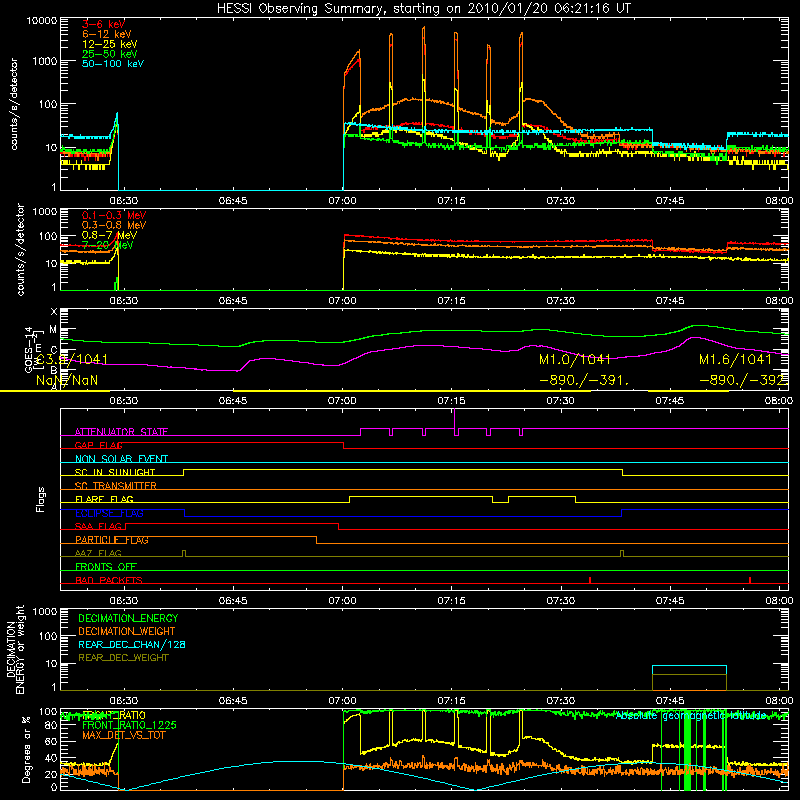800x800 pixels.
Task: Select the DECIMATION_ENERGY legend label
Action: pos(128,618)
